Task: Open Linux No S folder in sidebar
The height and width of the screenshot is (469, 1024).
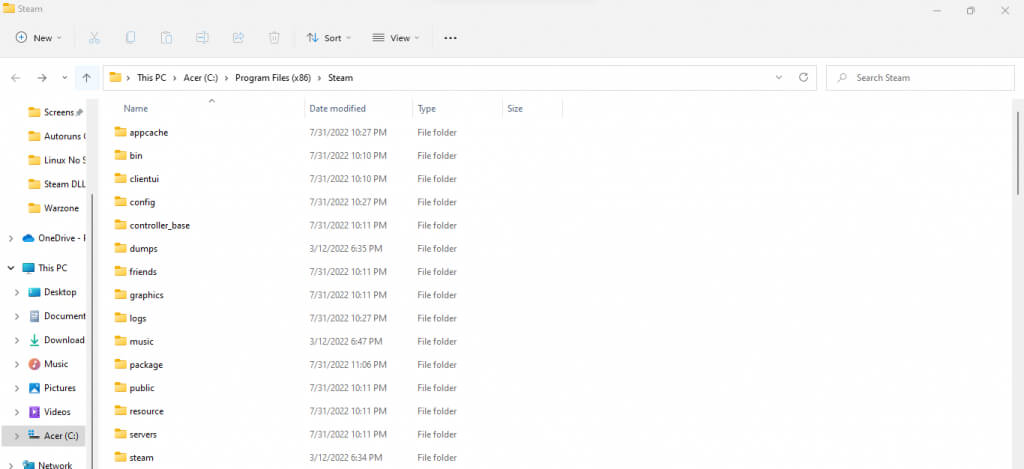Action: coord(57,160)
